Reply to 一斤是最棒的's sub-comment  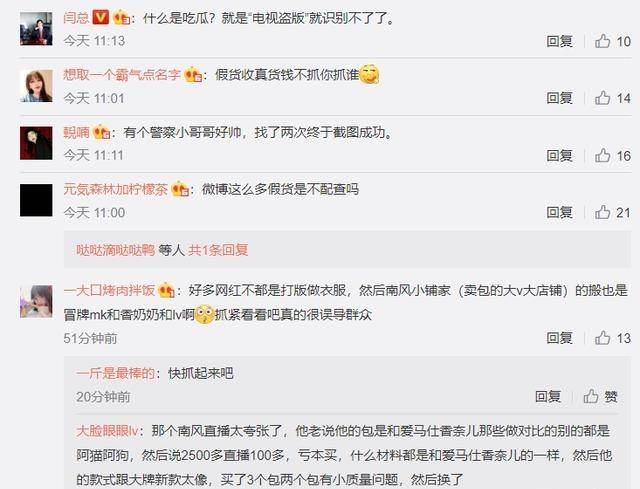tap(548, 396)
